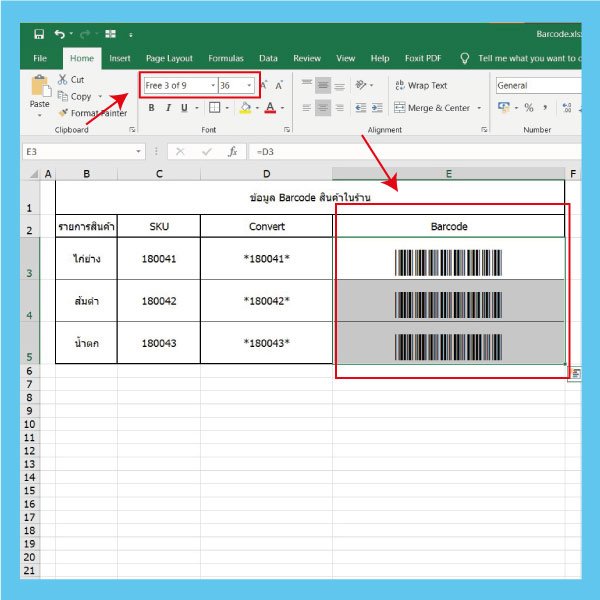Open Merge & Center dropdown arrow
The width and height of the screenshot is (600, 600).
(479, 108)
